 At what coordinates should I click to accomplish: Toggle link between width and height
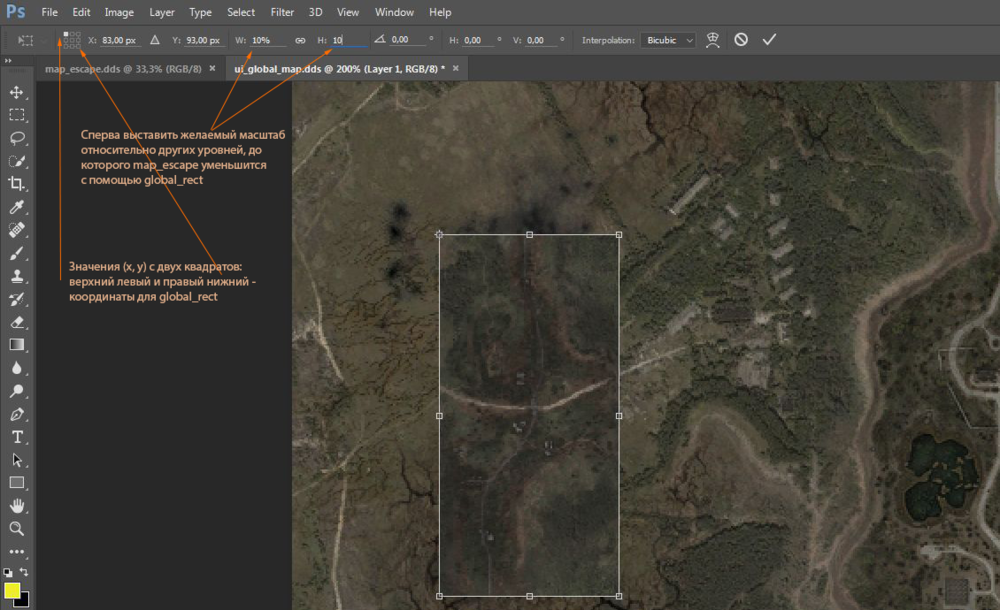point(300,41)
